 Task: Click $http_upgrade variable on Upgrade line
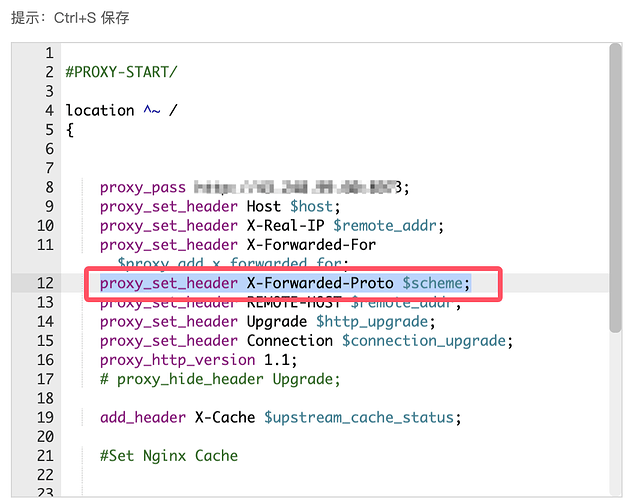pos(377,321)
